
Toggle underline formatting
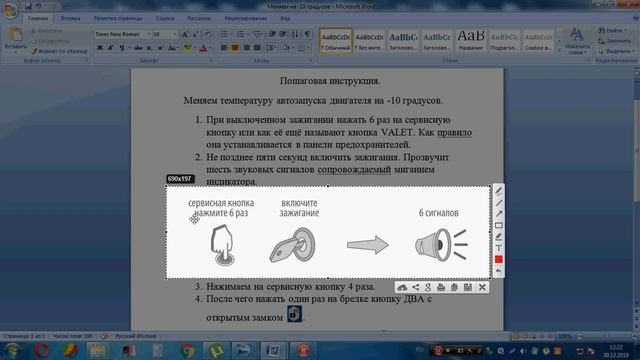tap(121, 48)
